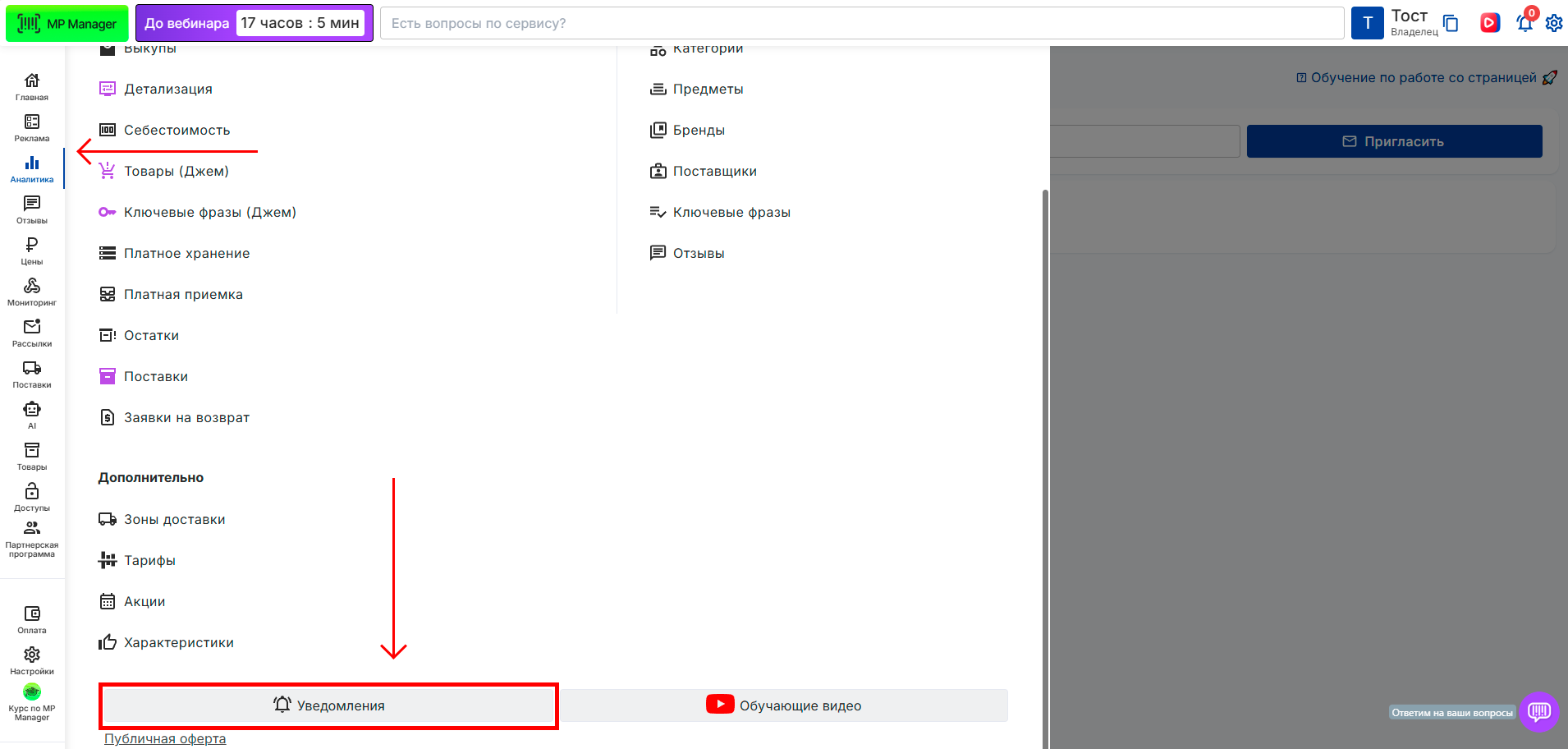
Task: Open the Цены ruble sidebar icon
Action: [32, 250]
